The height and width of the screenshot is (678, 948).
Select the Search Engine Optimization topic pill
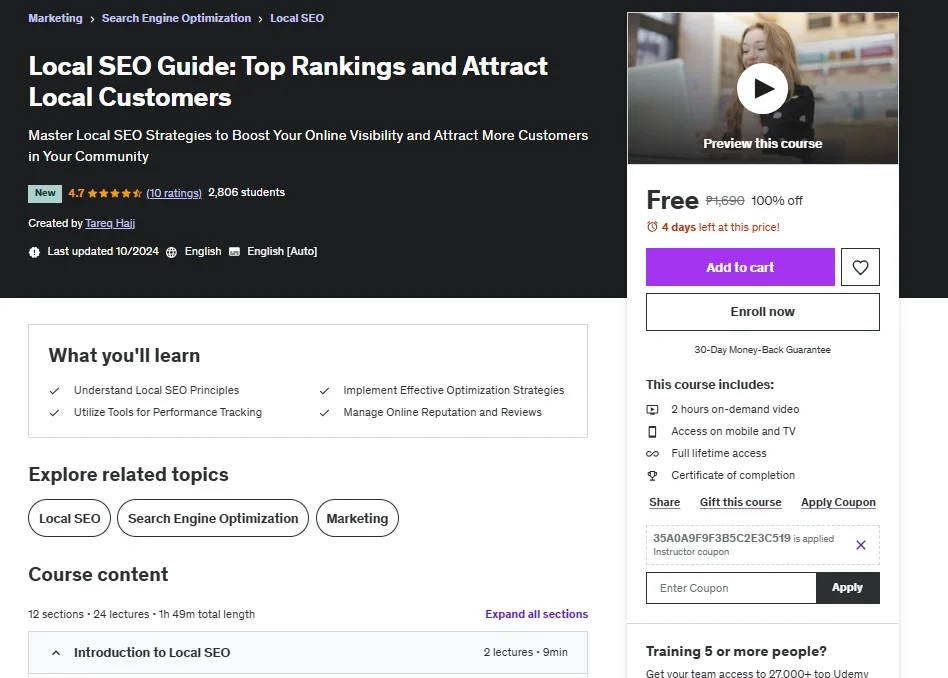[x=213, y=518]
